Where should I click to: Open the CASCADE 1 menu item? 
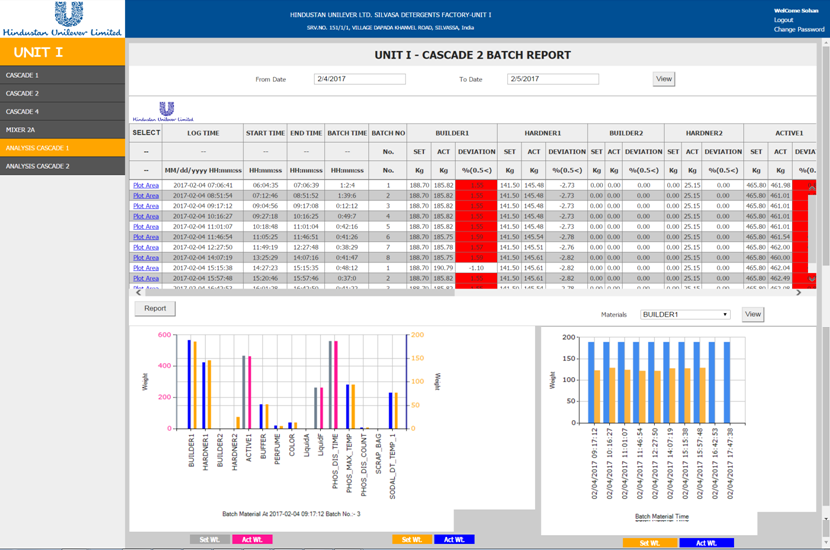pos(62,75)
